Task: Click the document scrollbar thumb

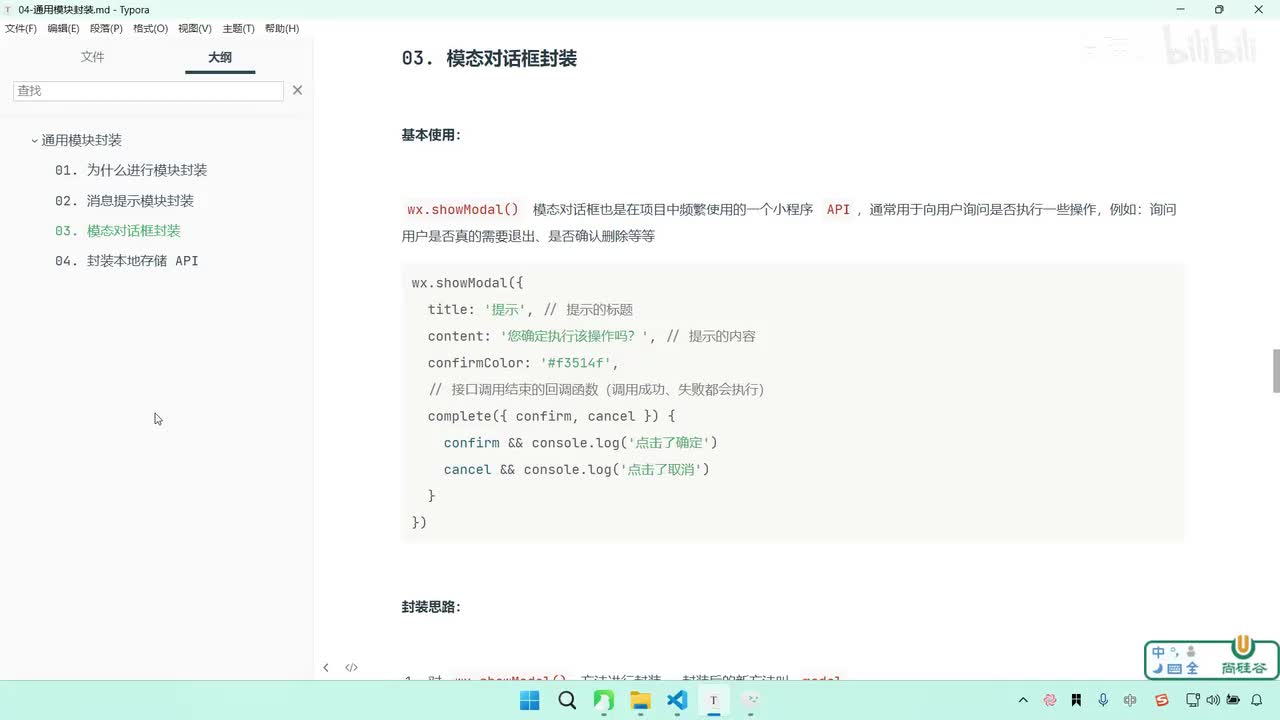Action: pos(1275,371)
